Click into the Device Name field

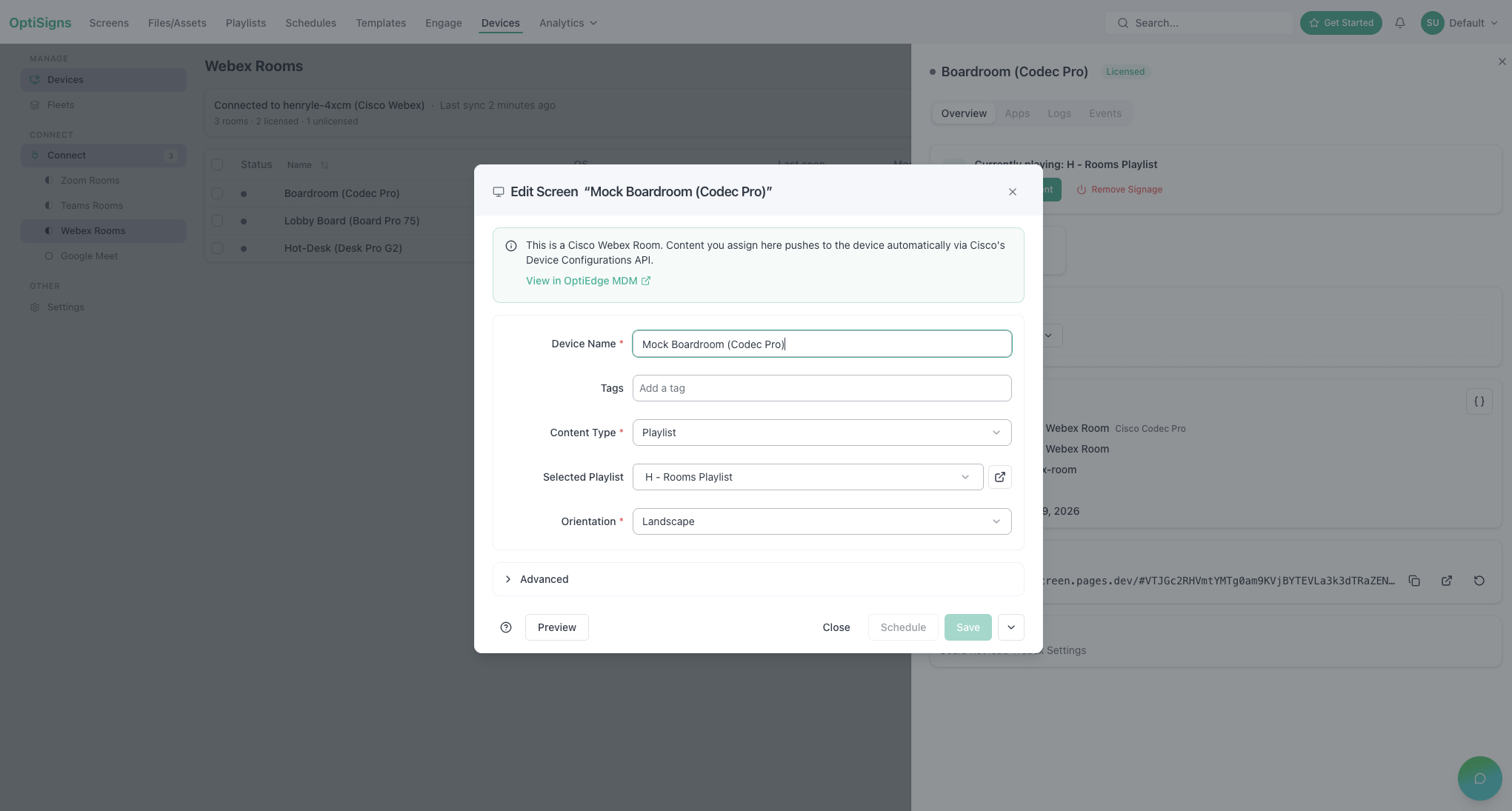[x=822, y=344]
